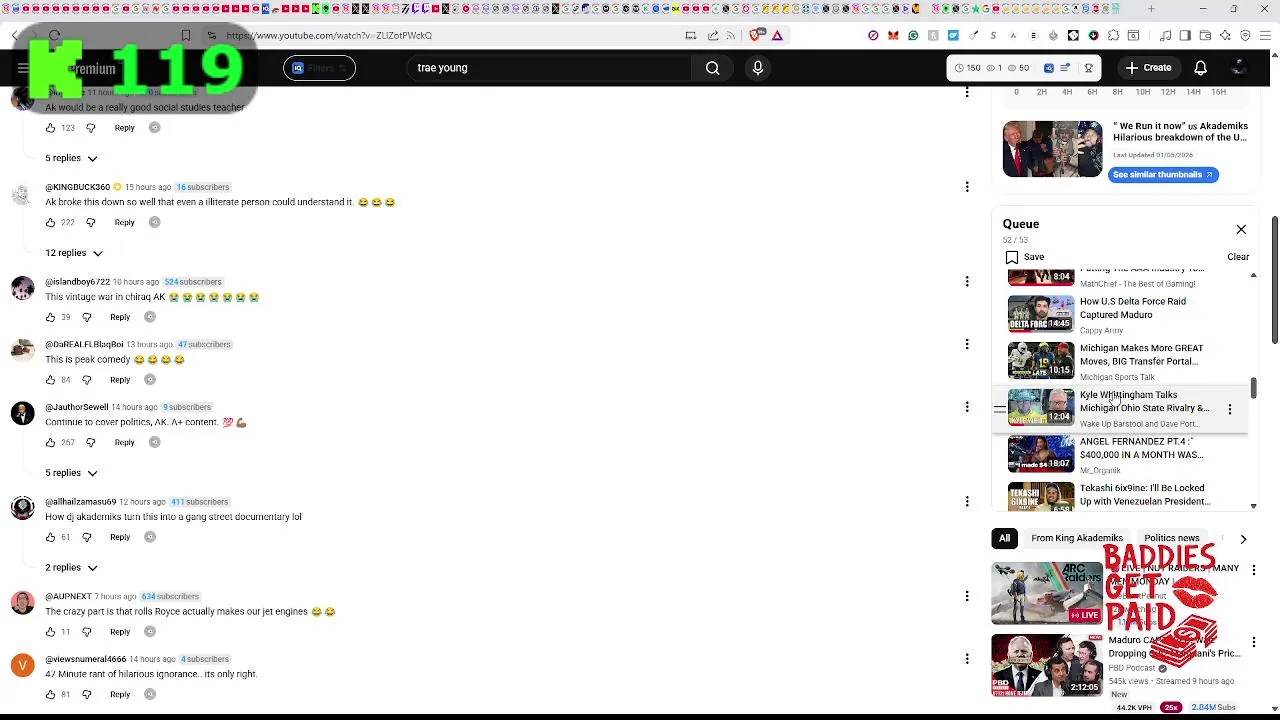This screenshot has height=720, width=1280.
Task: Like the @islandboy6722 comment
Action: pos(50,317)
